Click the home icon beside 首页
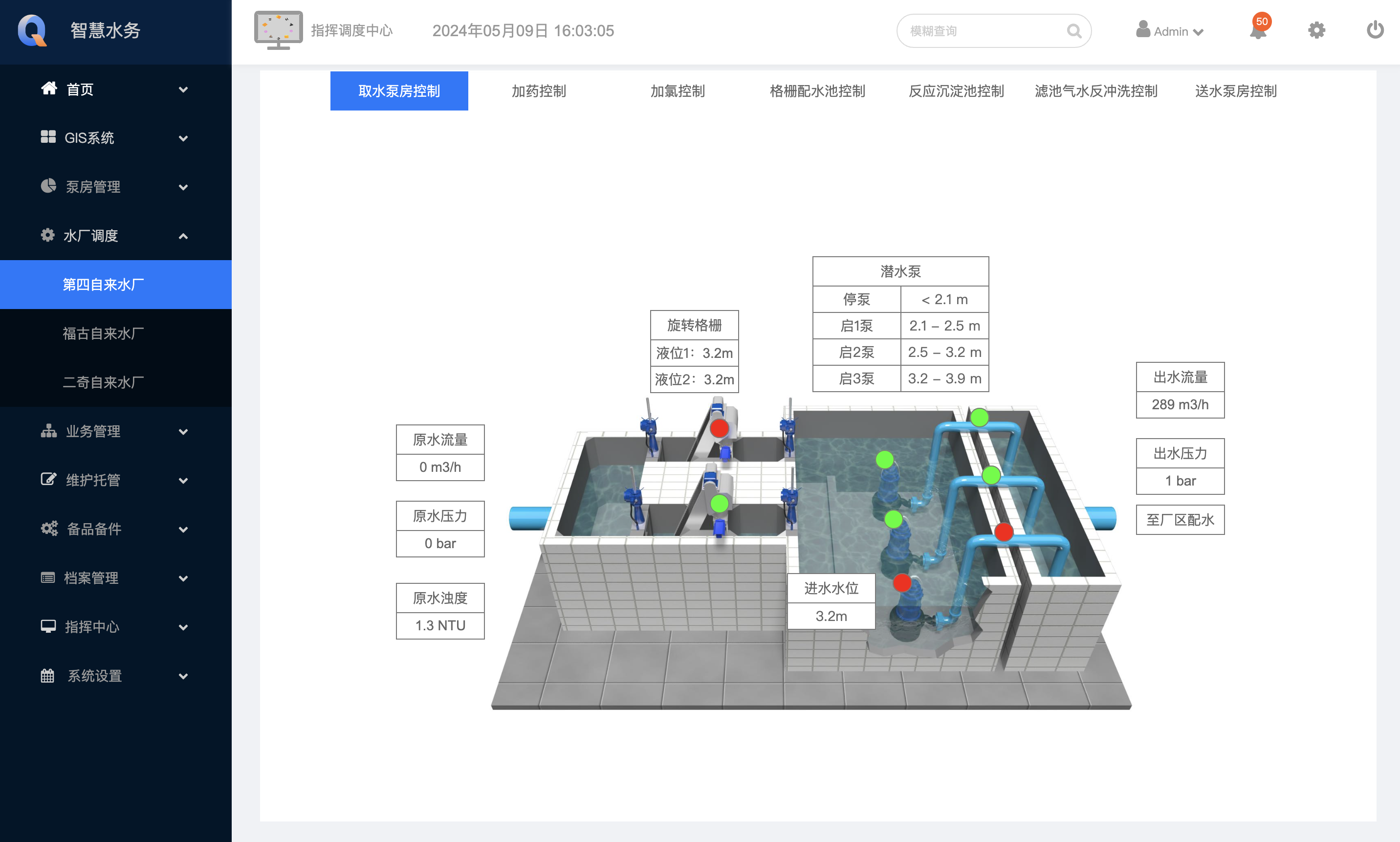 (x=49, y=89)
